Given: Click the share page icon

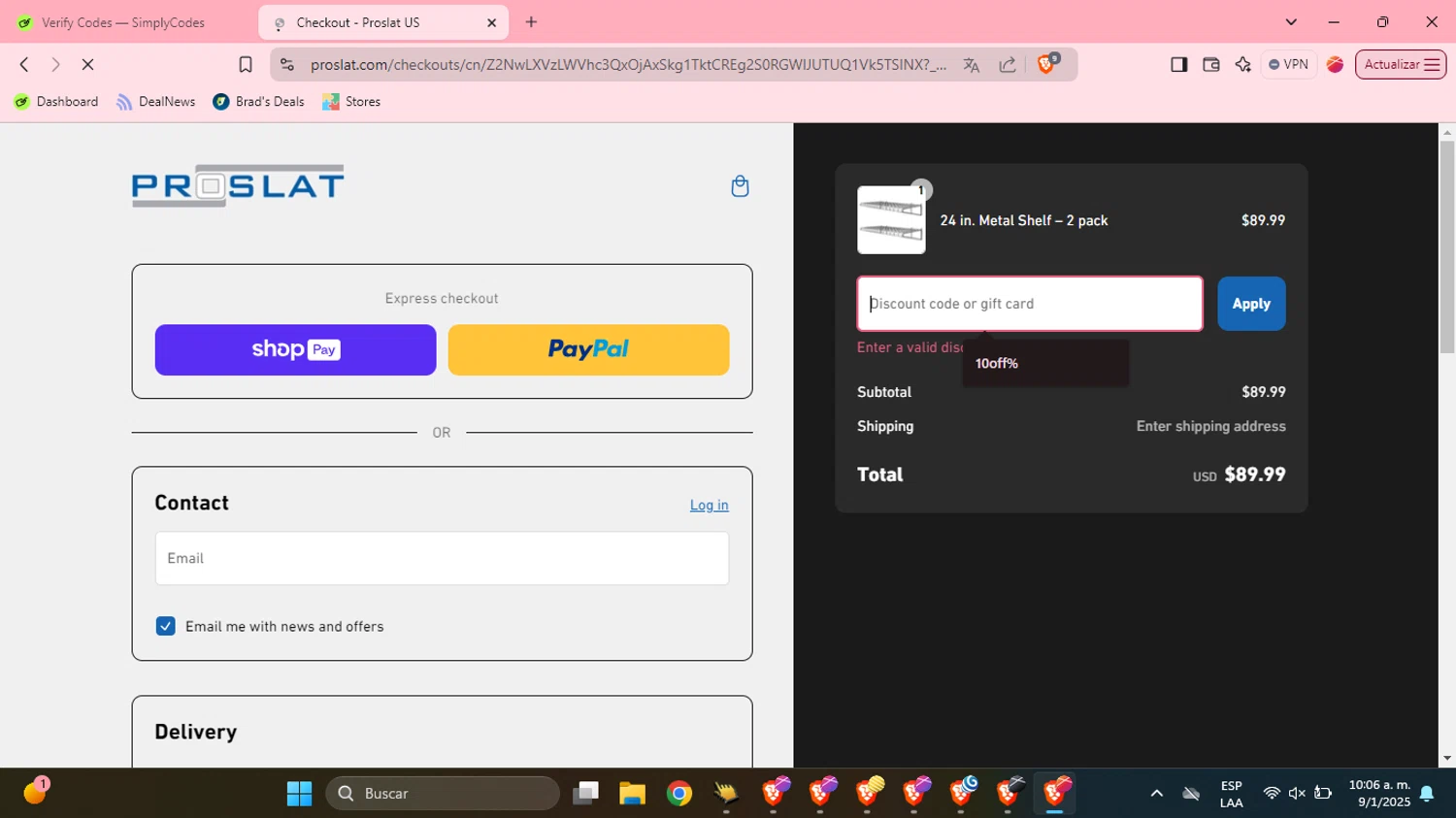Looking at the screenshot, I should point(1008,65).
